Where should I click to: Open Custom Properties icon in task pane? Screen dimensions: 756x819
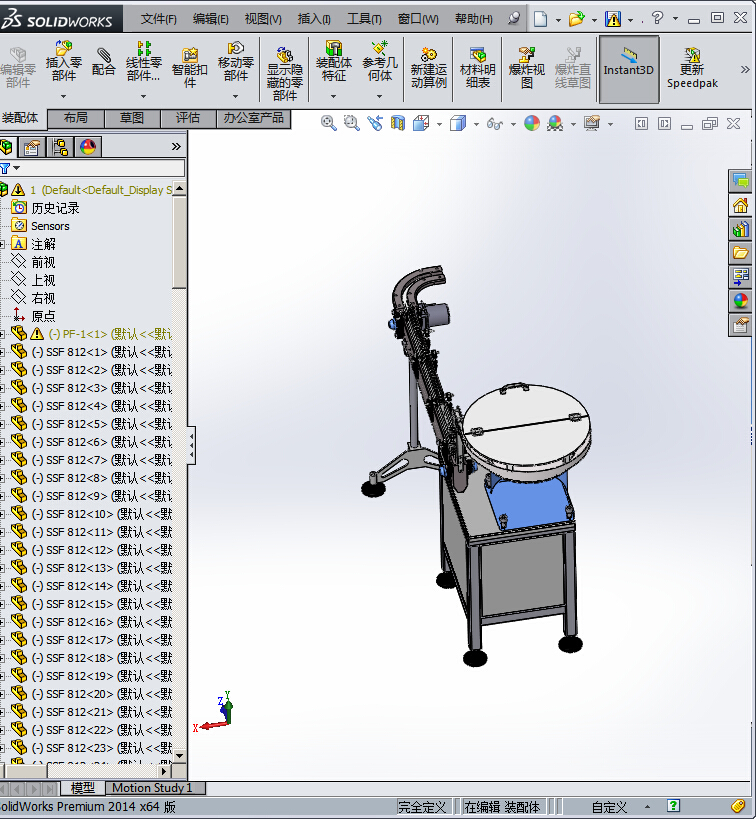(x=740, y=325)
